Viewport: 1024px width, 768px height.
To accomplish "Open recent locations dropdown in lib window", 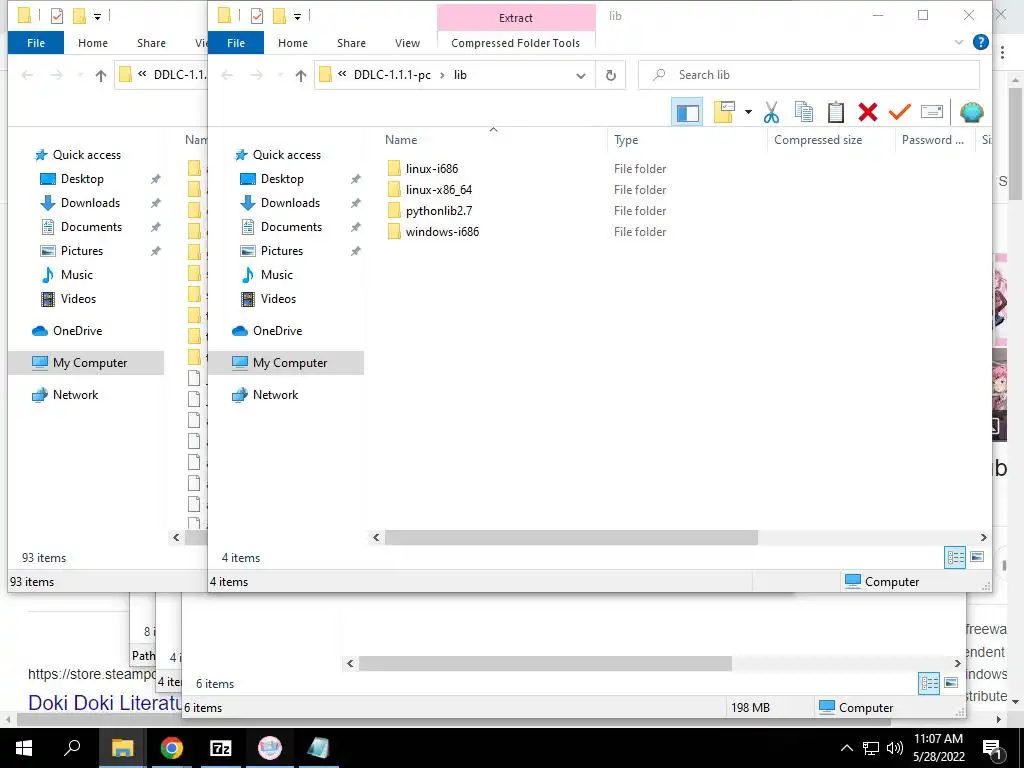I will pyautogui.click(x=280, y=76).
